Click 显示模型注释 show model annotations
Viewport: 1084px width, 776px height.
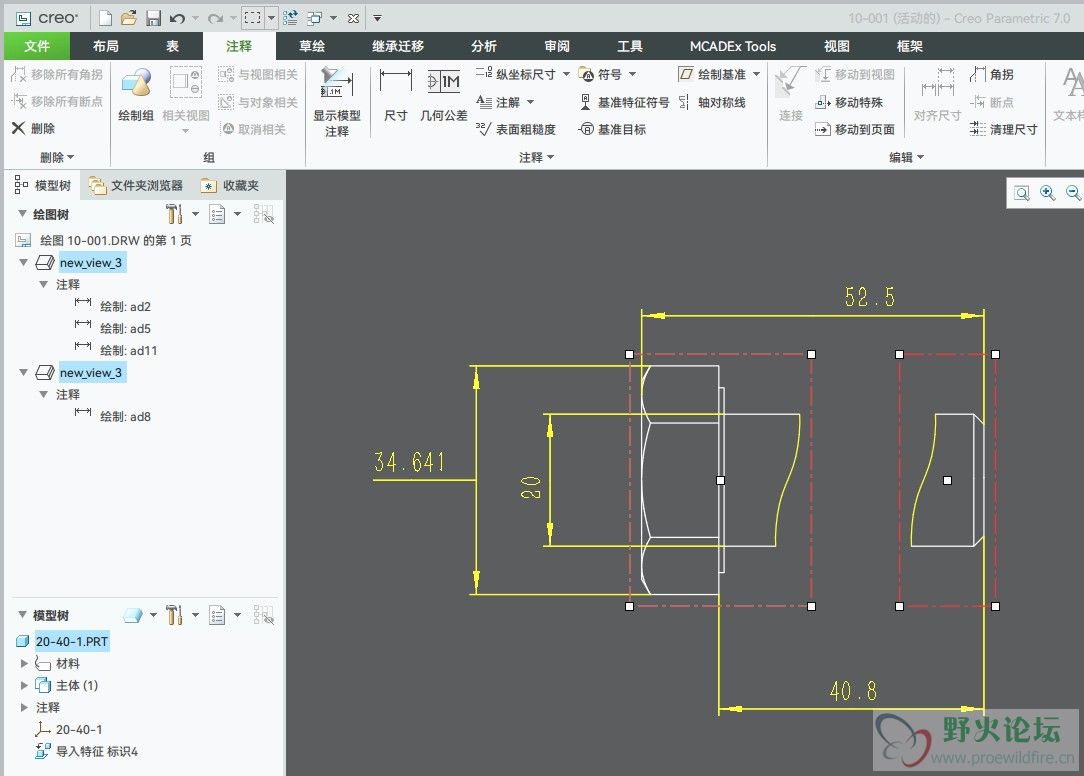click(x=337, y=102)
